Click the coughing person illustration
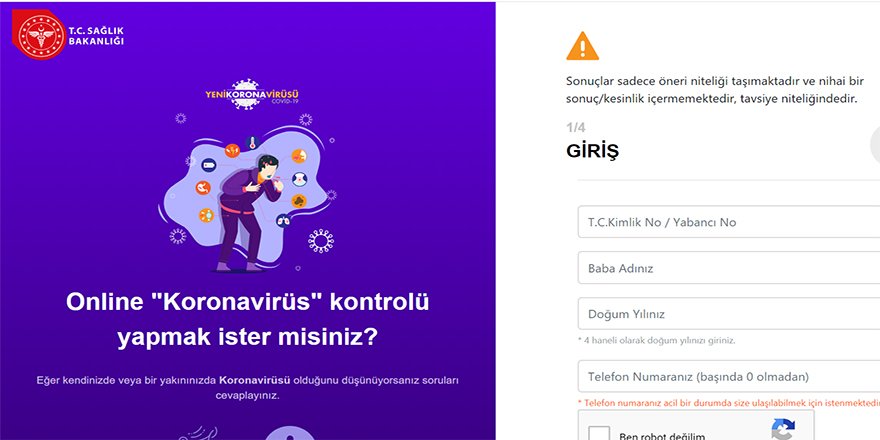The image size is (880, 440). pyautogui.click(x=247, y=213)
